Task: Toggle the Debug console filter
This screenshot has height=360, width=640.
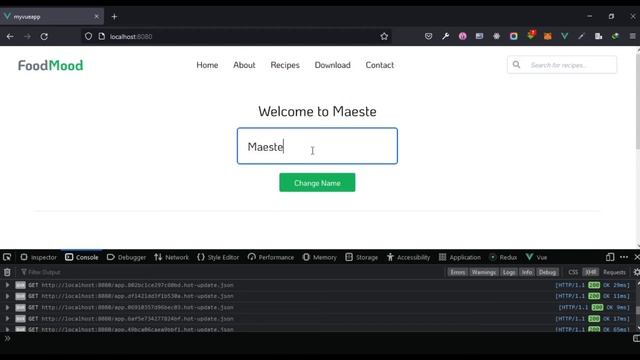Action: tap(547, 272)
